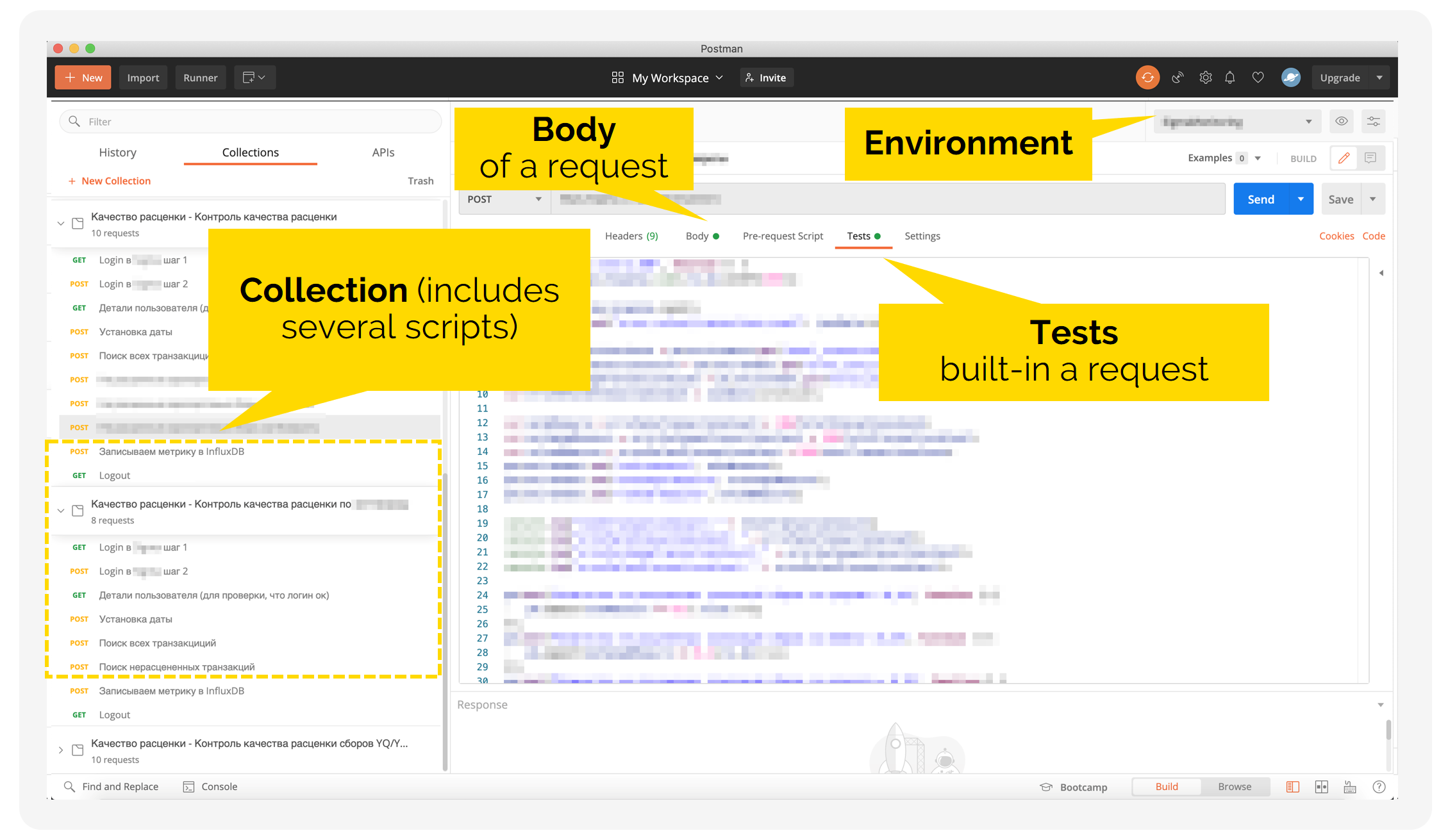Click the search icon in Filter field
1441x840 pixels.
(x=74, y=121)
